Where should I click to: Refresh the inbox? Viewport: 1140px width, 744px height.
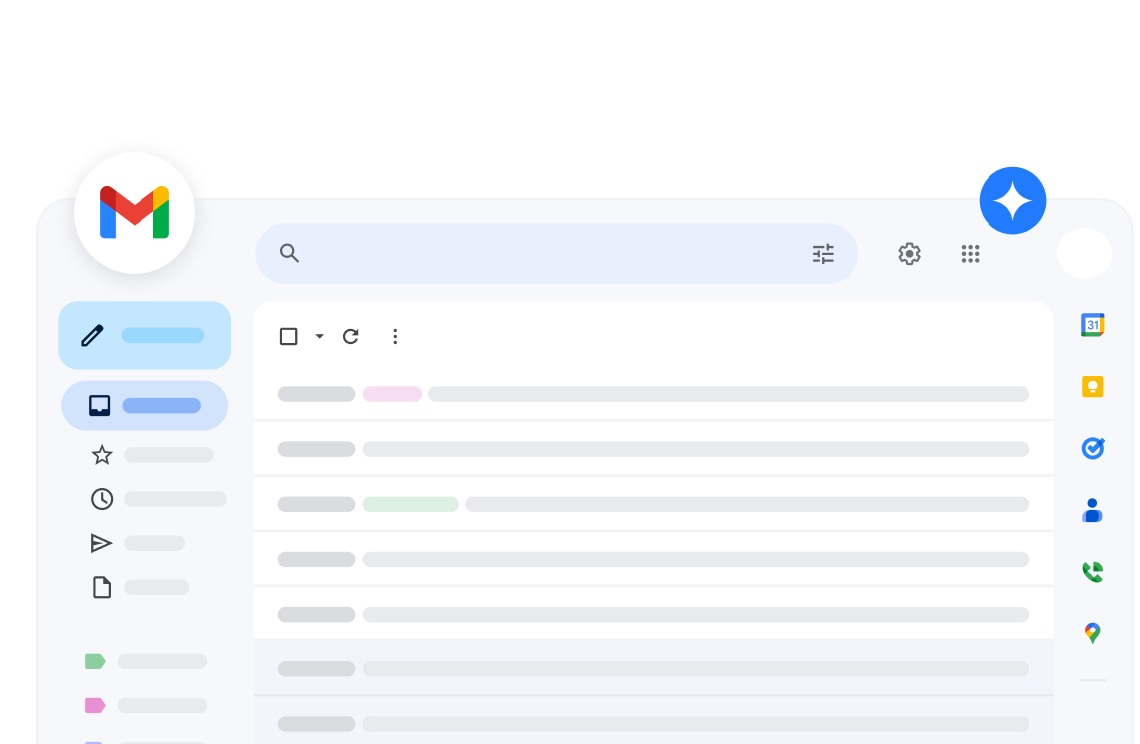click(x=350, y=336)
